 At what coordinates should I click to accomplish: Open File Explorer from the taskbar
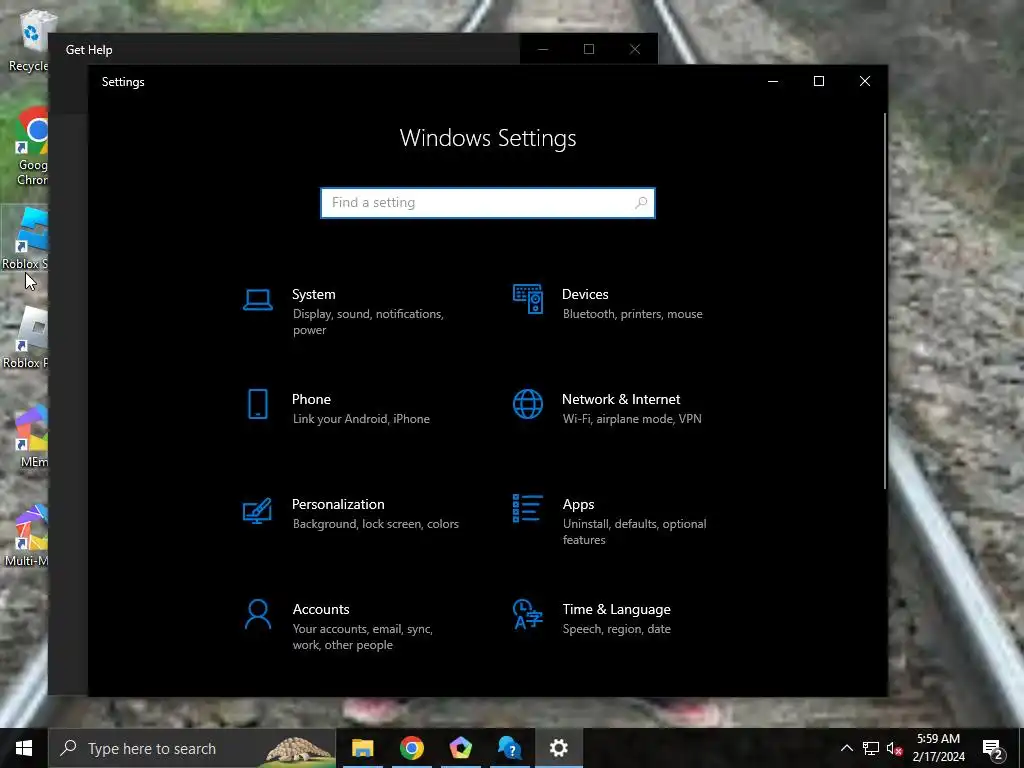click(362, 748)
